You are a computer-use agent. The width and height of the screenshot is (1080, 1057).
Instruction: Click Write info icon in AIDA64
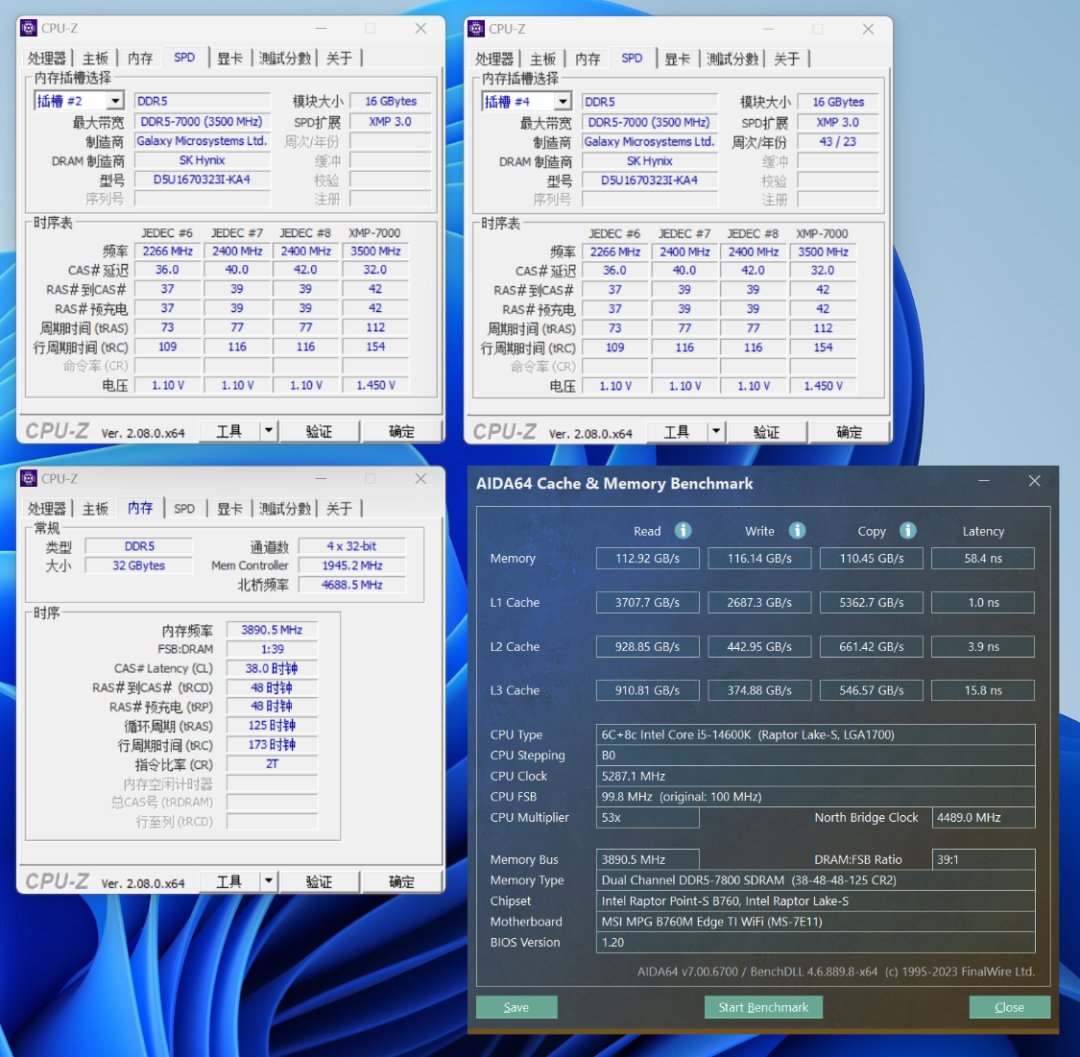(797, 530)
